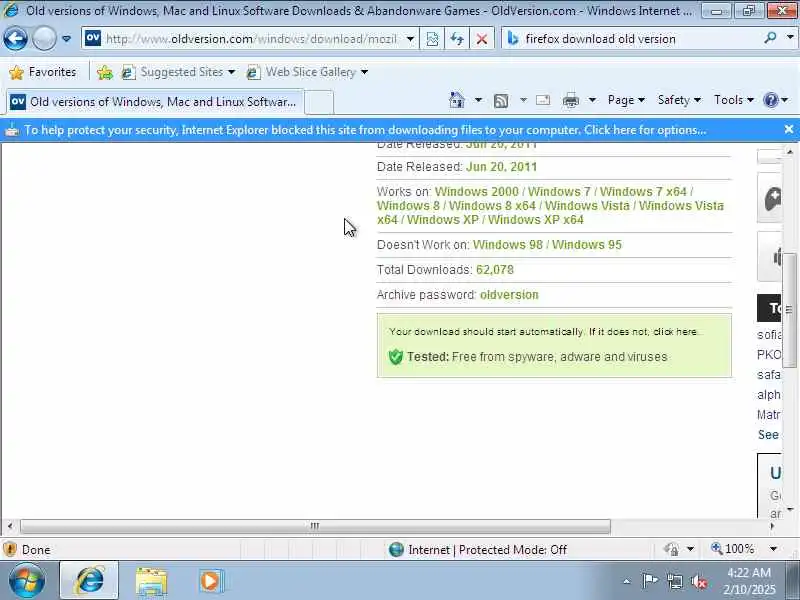
Task: Click the vertical scrollbar thumb
Action: [x=789, y=310]
